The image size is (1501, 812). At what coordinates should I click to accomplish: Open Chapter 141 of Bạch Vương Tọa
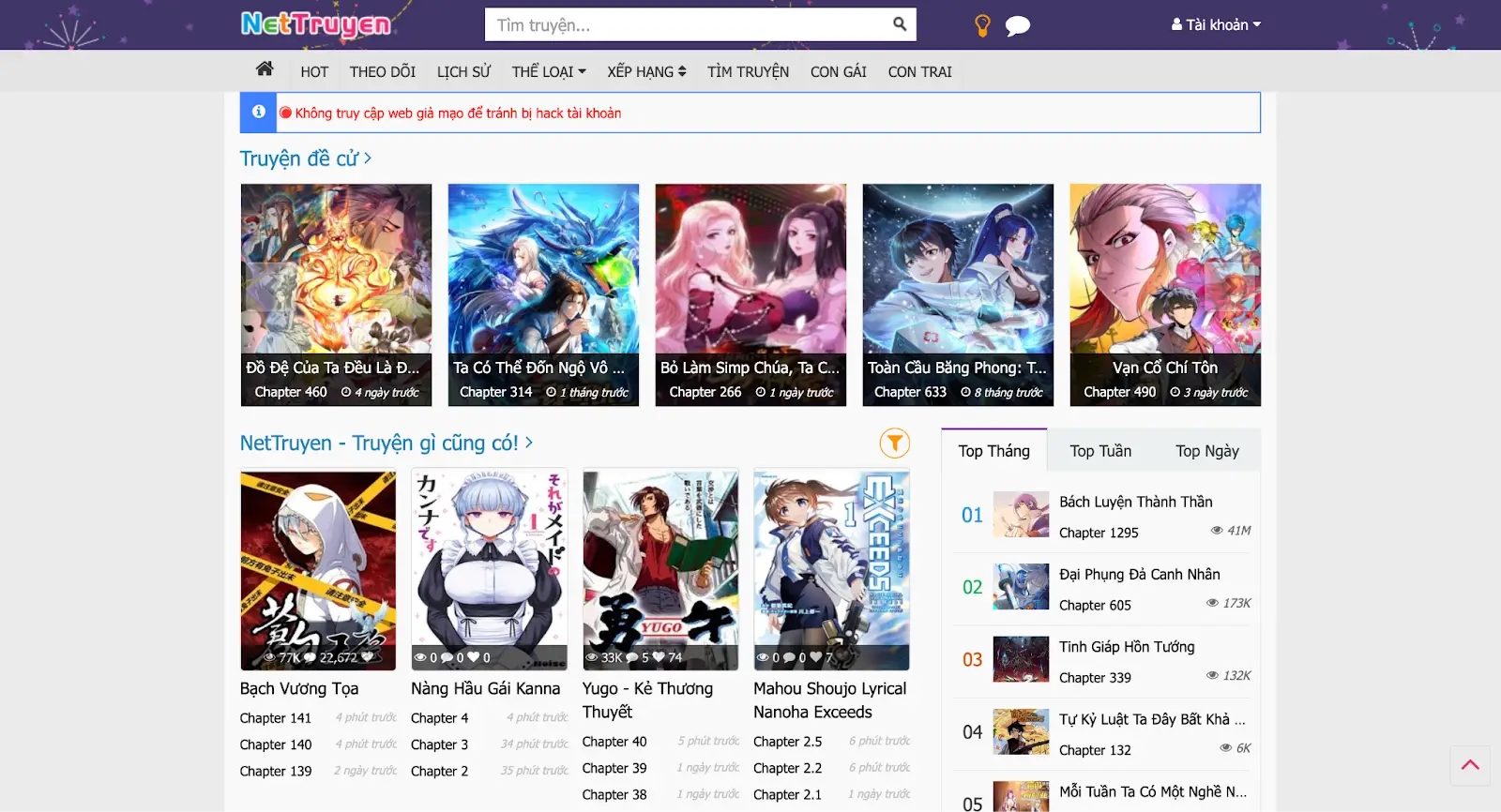click(275, 718)
